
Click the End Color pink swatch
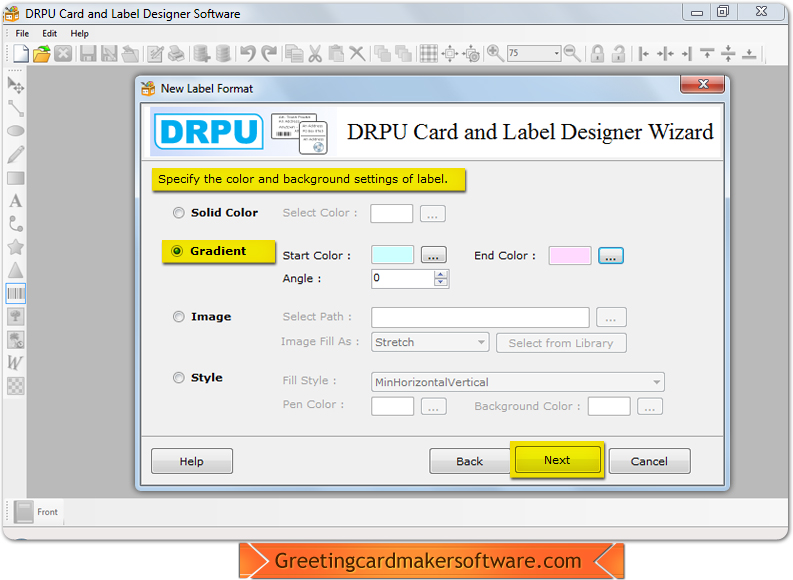click(x=570, y=255)
